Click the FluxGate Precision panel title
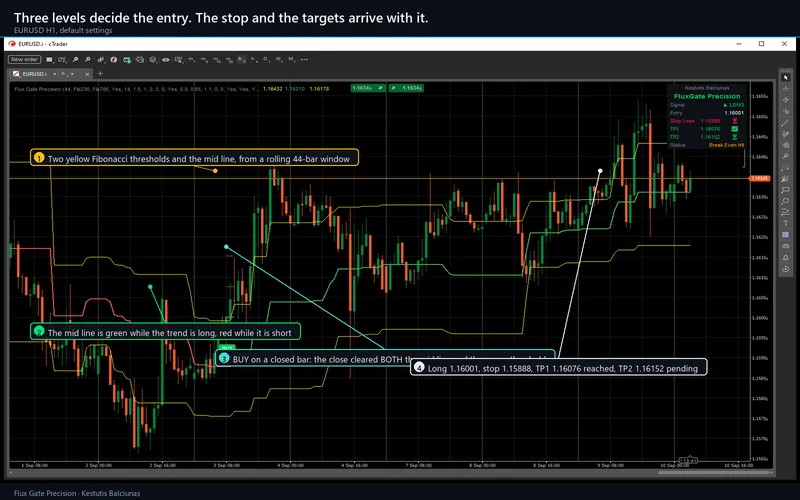This screenshot has height=500, width=800. coord(707,96)
